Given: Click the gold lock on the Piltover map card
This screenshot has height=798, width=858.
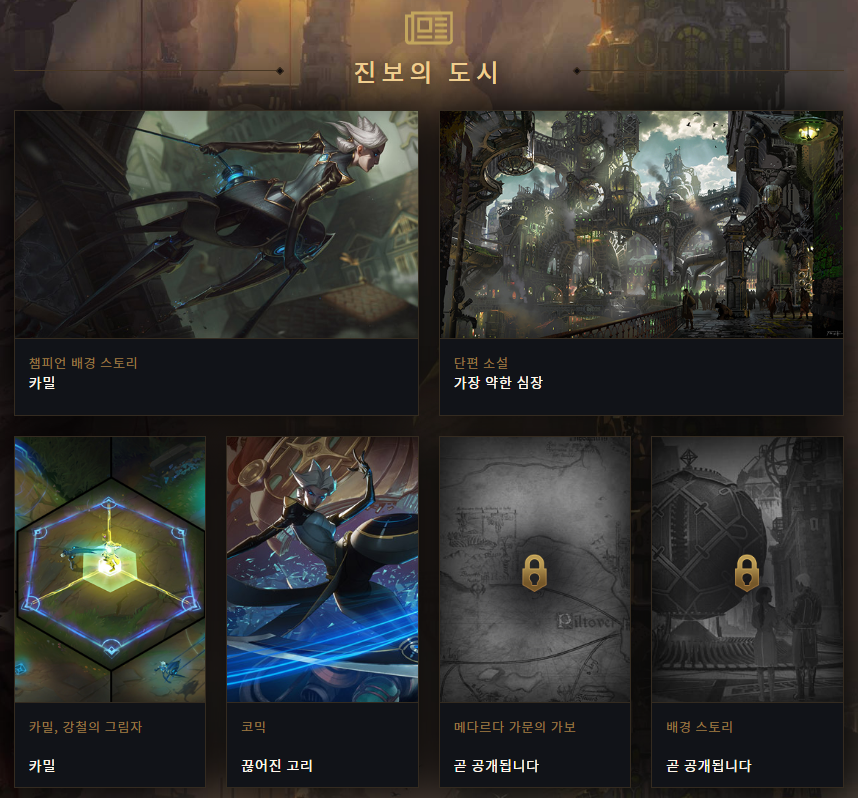Looking at the screenshot, I should 535,573.
